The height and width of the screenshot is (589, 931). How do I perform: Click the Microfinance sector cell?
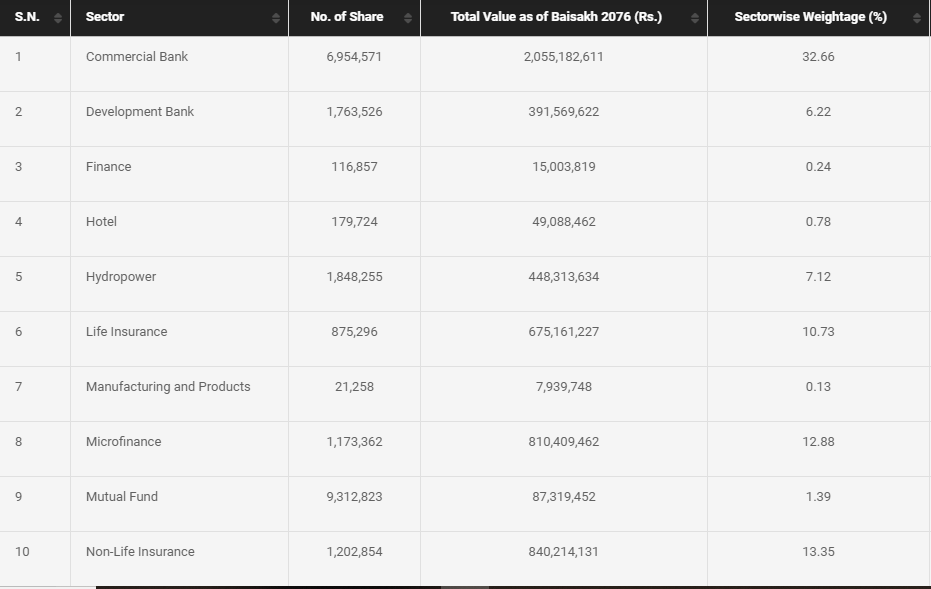coord(179,449)
